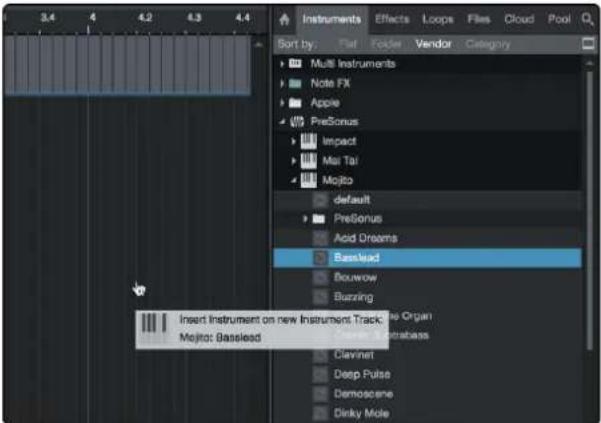Click the Basslead preset icon
The image size is (601, 423).
pyautogui.click(x=320, y=258)
